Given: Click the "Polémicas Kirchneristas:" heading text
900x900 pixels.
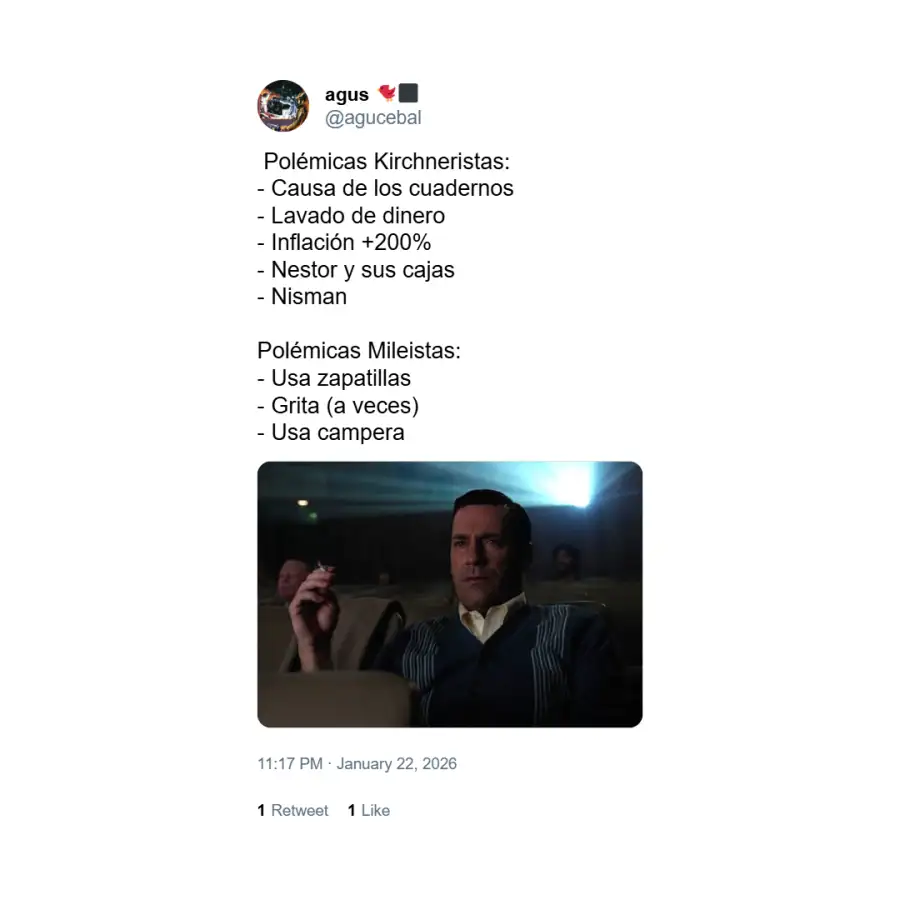Looking at the screenshot, I should tap(386, 161).
